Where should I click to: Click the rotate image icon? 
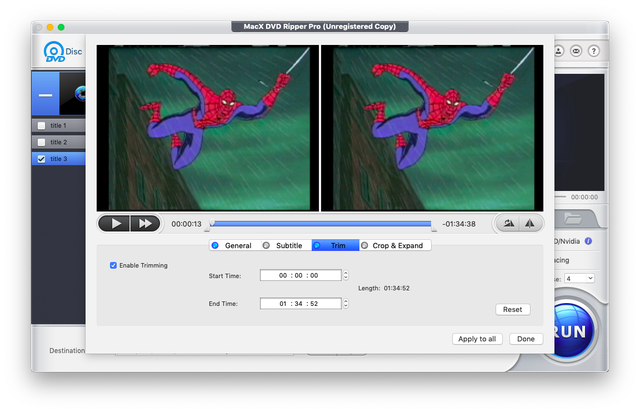[x=510, y=223]
